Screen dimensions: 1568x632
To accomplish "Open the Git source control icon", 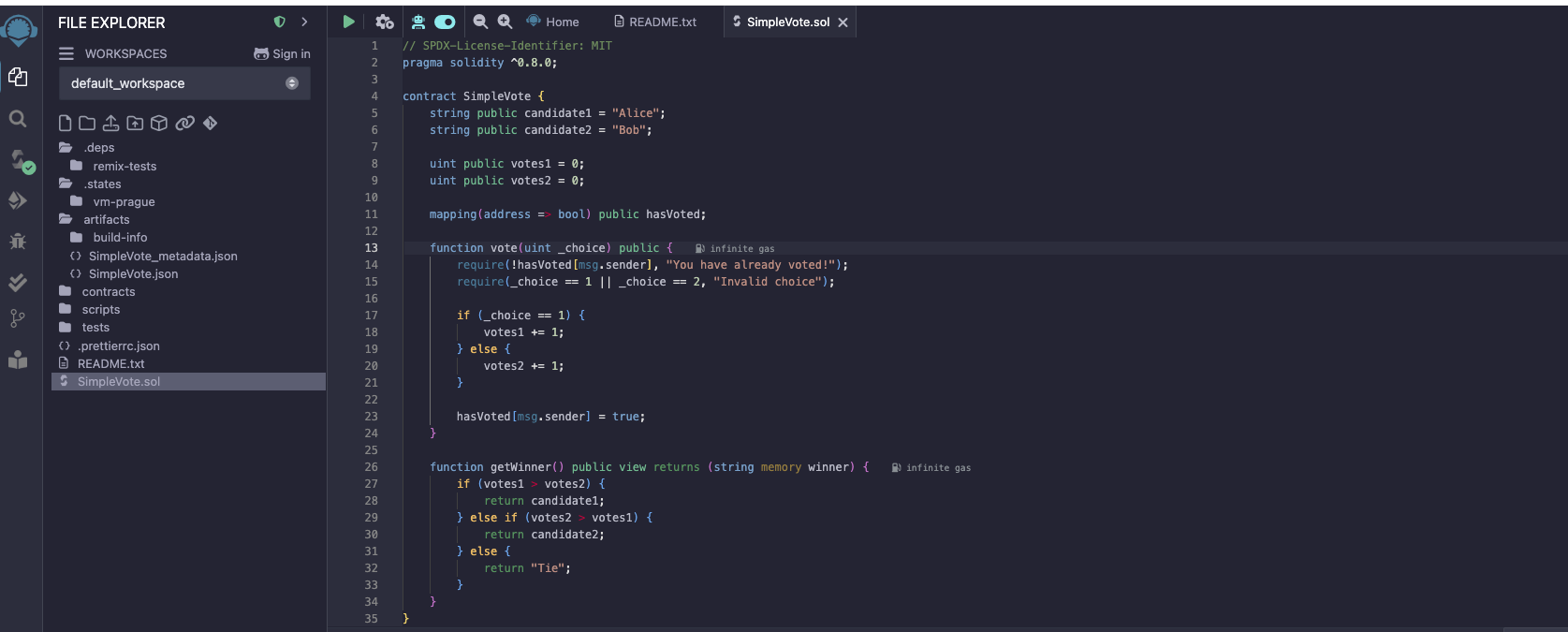I will coord(17,318).
